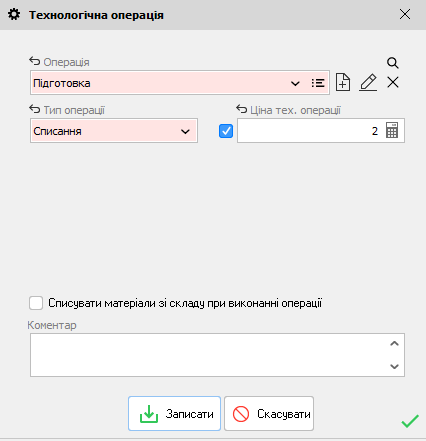
Task: Click the undo arrow next to the Тип операції label
Action: pos(34,109)
